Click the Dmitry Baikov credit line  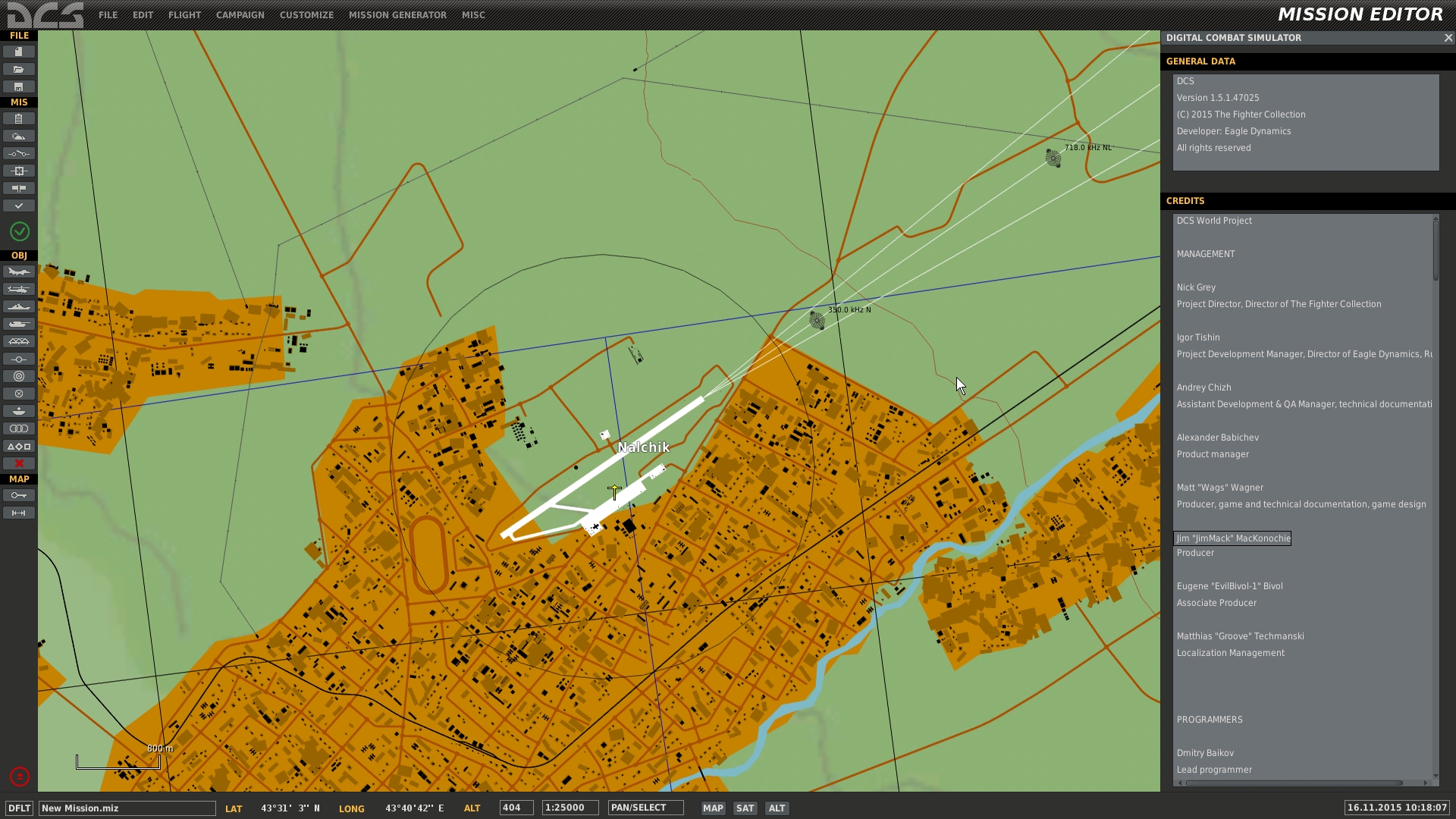click(x=1205, y=753)
